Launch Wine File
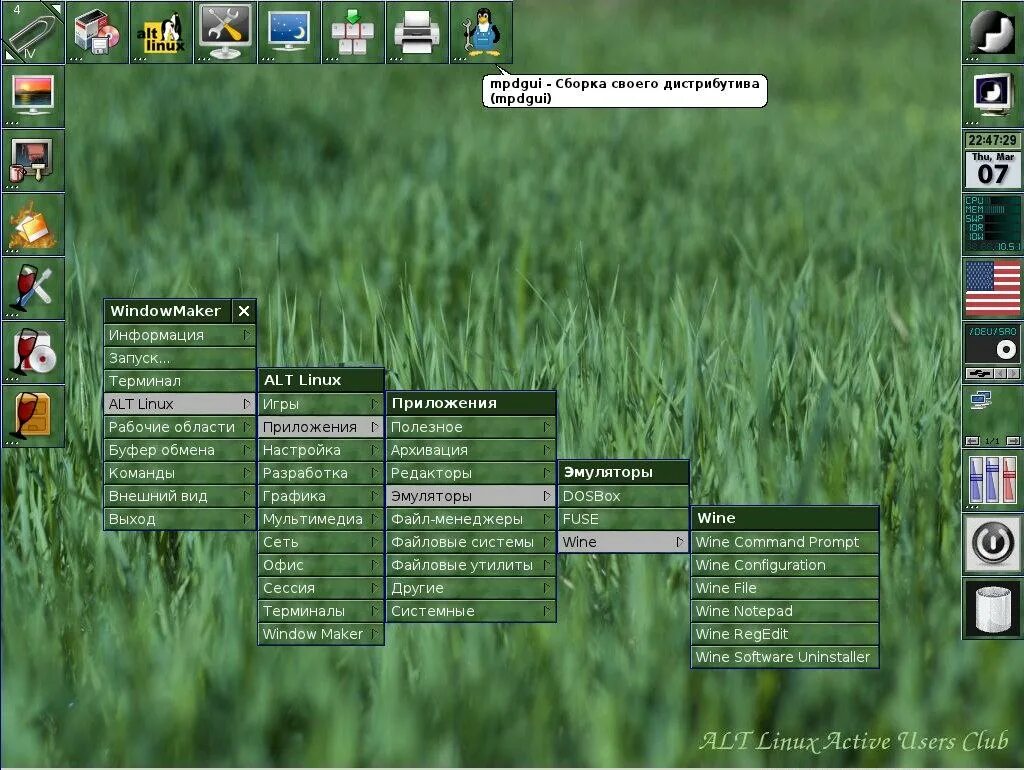Screen dimensions: 1024x770 point(784,588)
